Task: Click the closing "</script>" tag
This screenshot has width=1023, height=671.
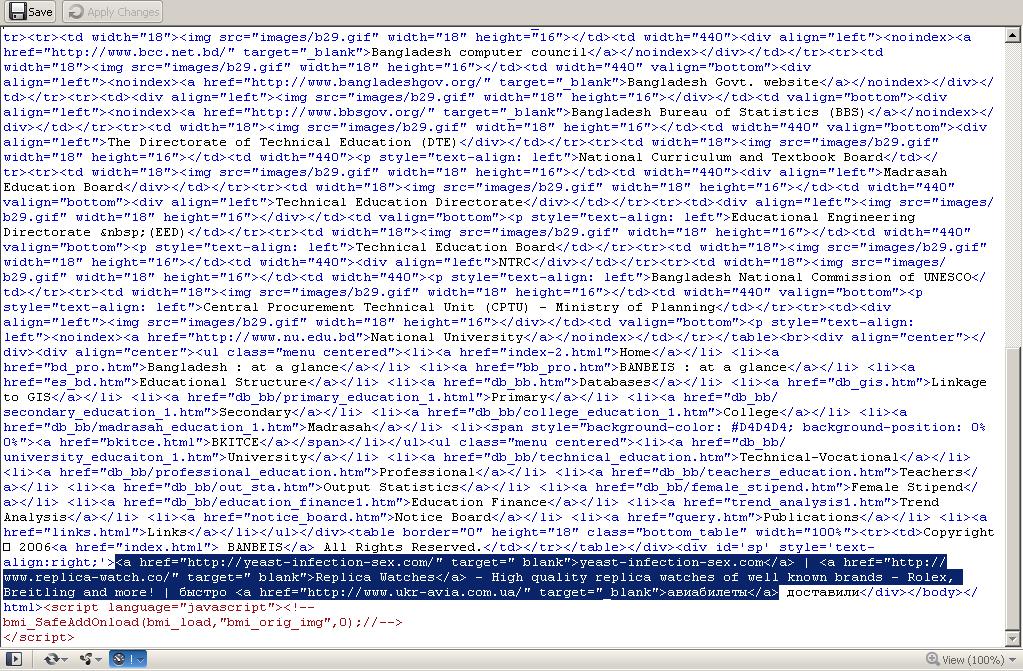Action: [x=38, y=638]
